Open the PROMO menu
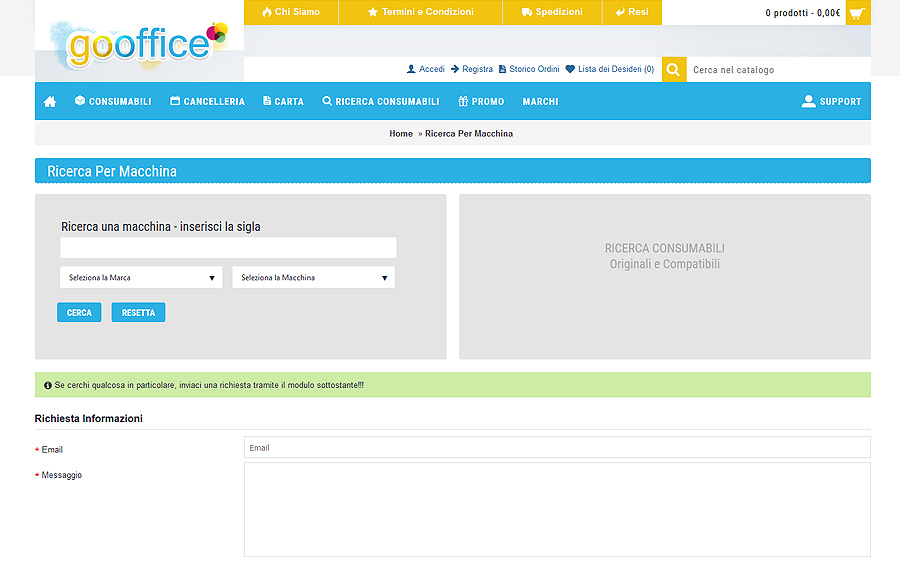 coord(481,101)
